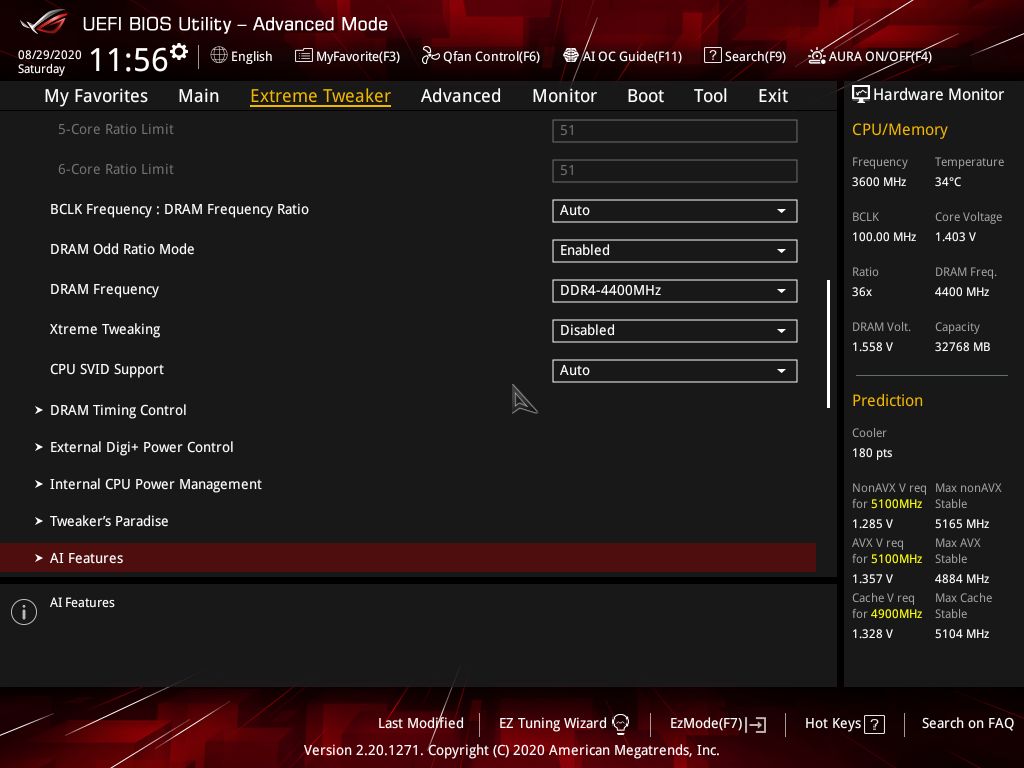
Task: Open the Tool tab
Action: pyautogui.click(x=711, y=96)
